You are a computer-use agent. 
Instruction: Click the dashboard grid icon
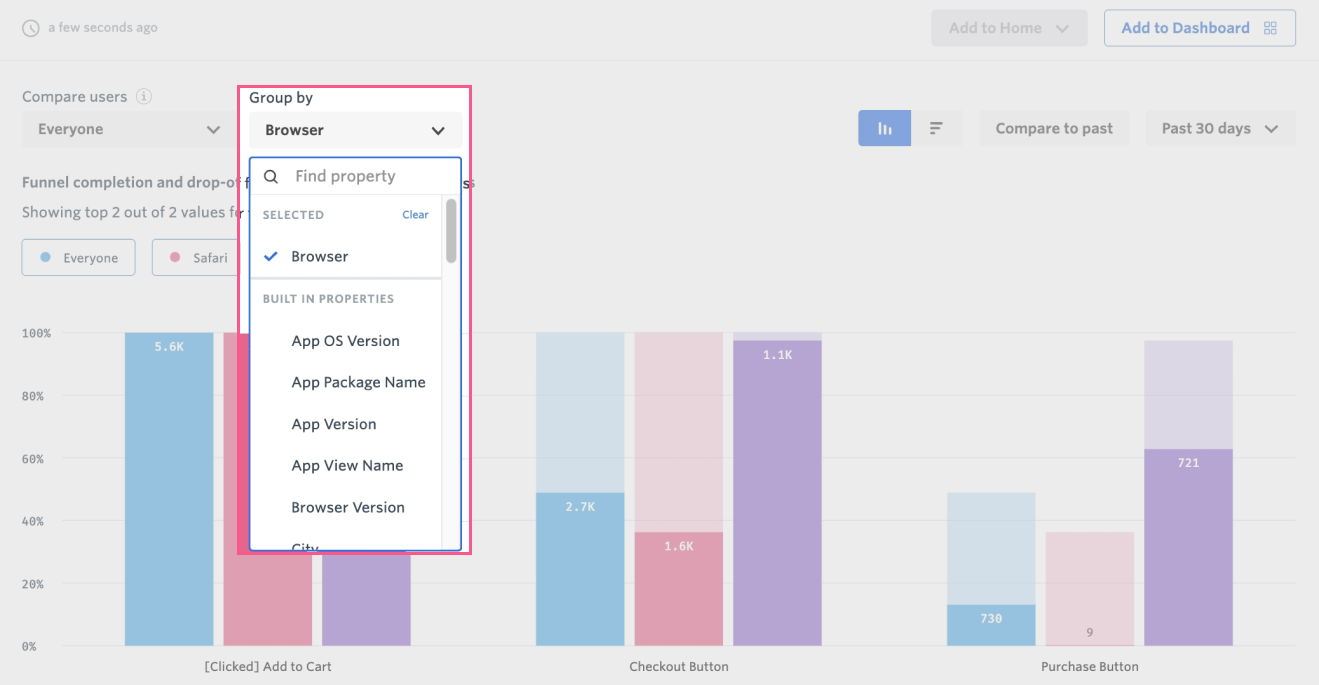click(1270, 28)
